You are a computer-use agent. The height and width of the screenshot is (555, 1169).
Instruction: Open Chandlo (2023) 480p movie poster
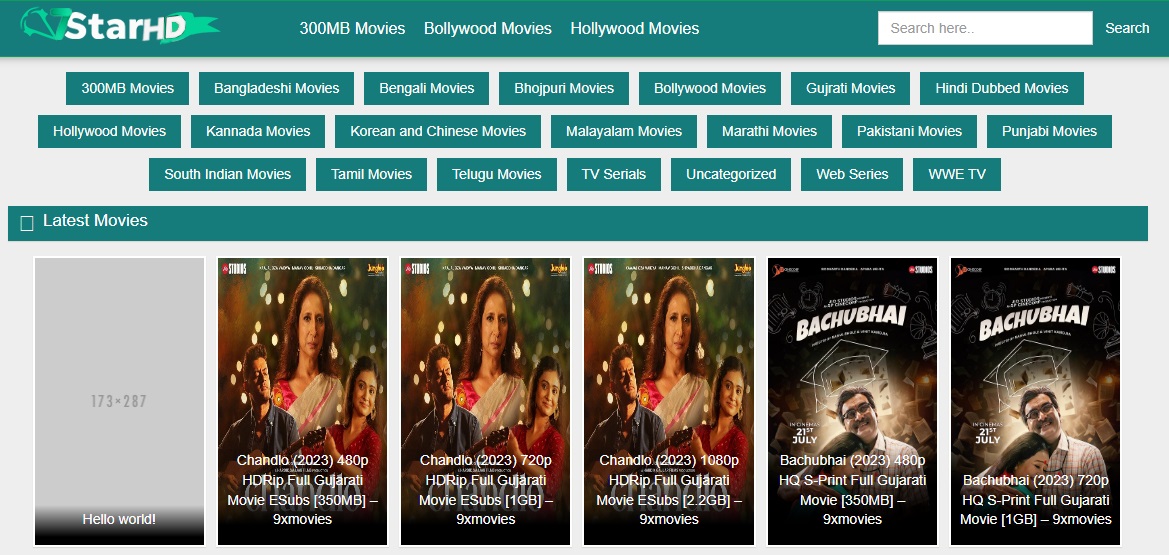(303, 401)
